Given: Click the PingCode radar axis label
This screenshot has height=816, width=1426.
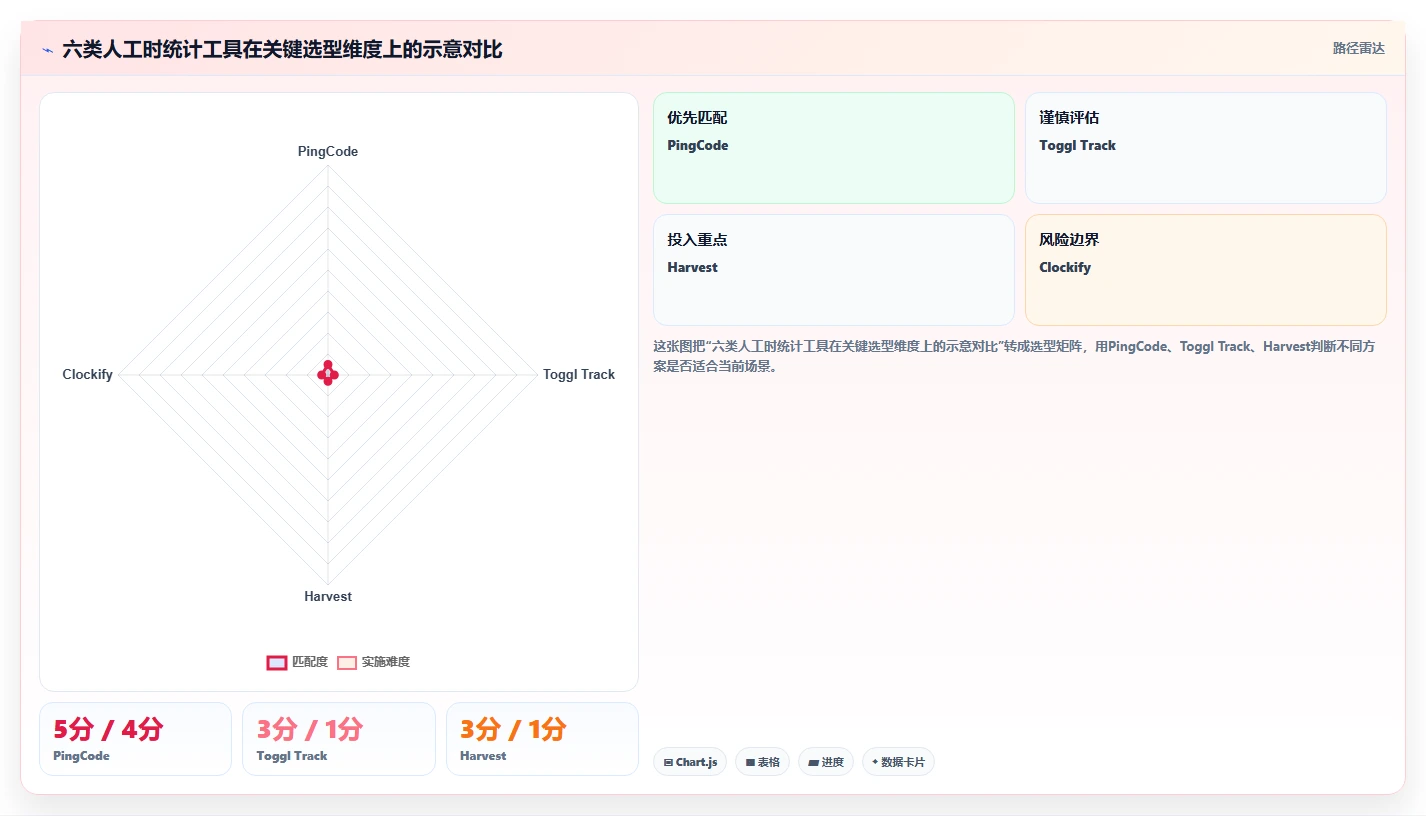Looking at the screenshot, I should click(328, 152).
